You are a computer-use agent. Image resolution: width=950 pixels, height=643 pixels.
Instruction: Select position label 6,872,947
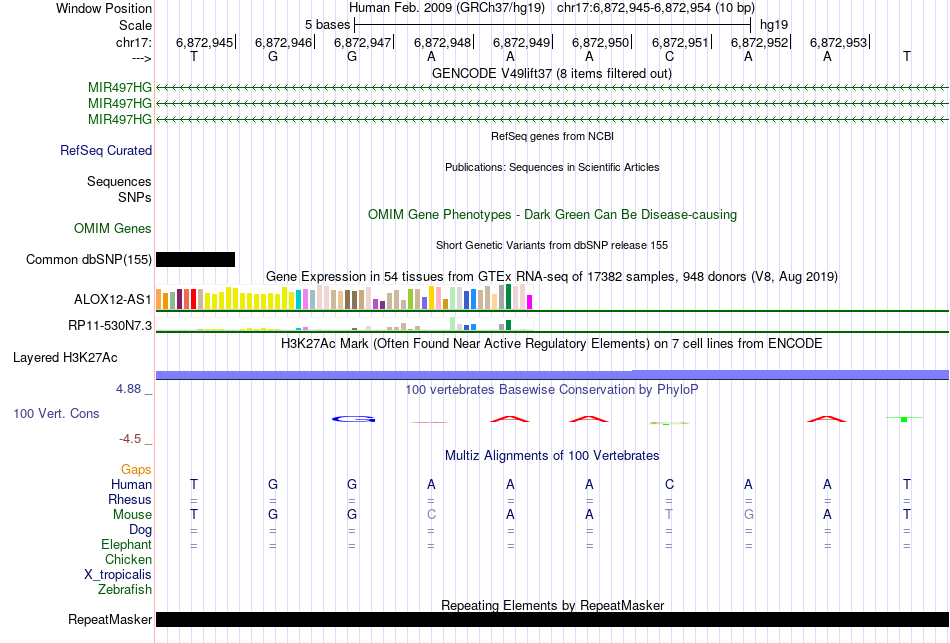[x=362, y=42]
